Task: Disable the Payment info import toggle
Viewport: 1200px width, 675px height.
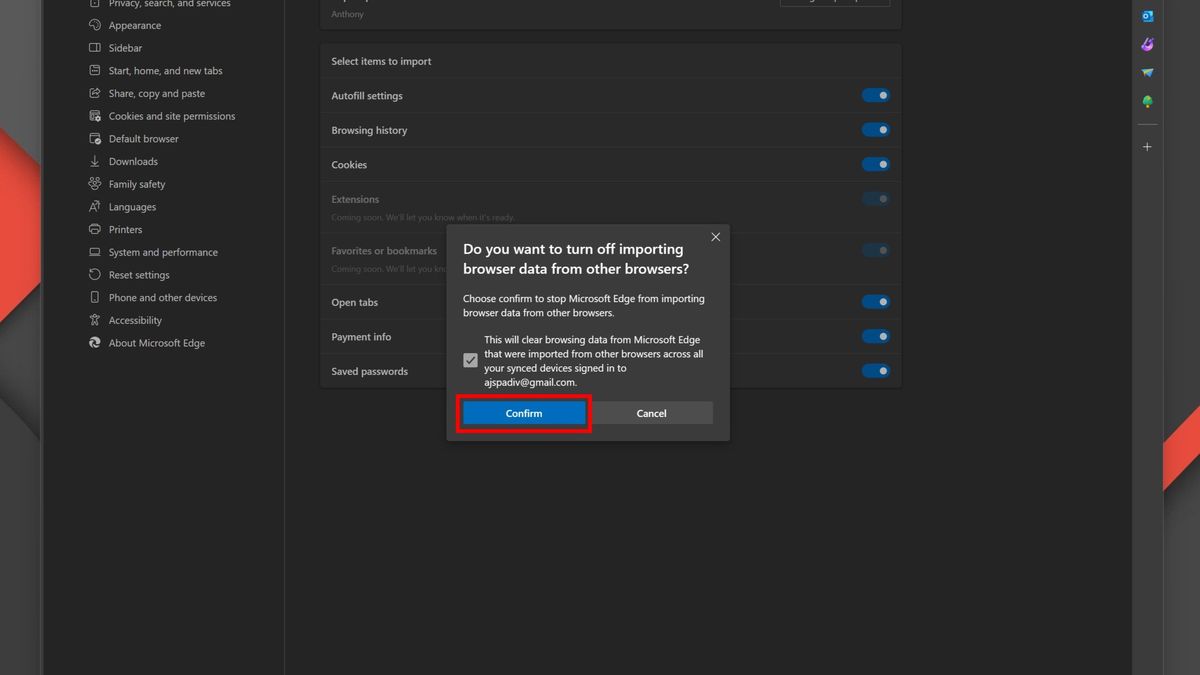Action: click(x=875, y=336)
